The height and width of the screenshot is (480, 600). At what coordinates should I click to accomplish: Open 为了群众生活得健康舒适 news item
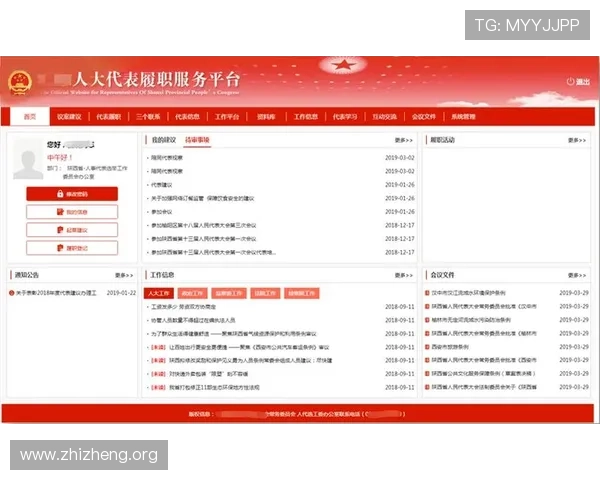(x=234, y=334)
